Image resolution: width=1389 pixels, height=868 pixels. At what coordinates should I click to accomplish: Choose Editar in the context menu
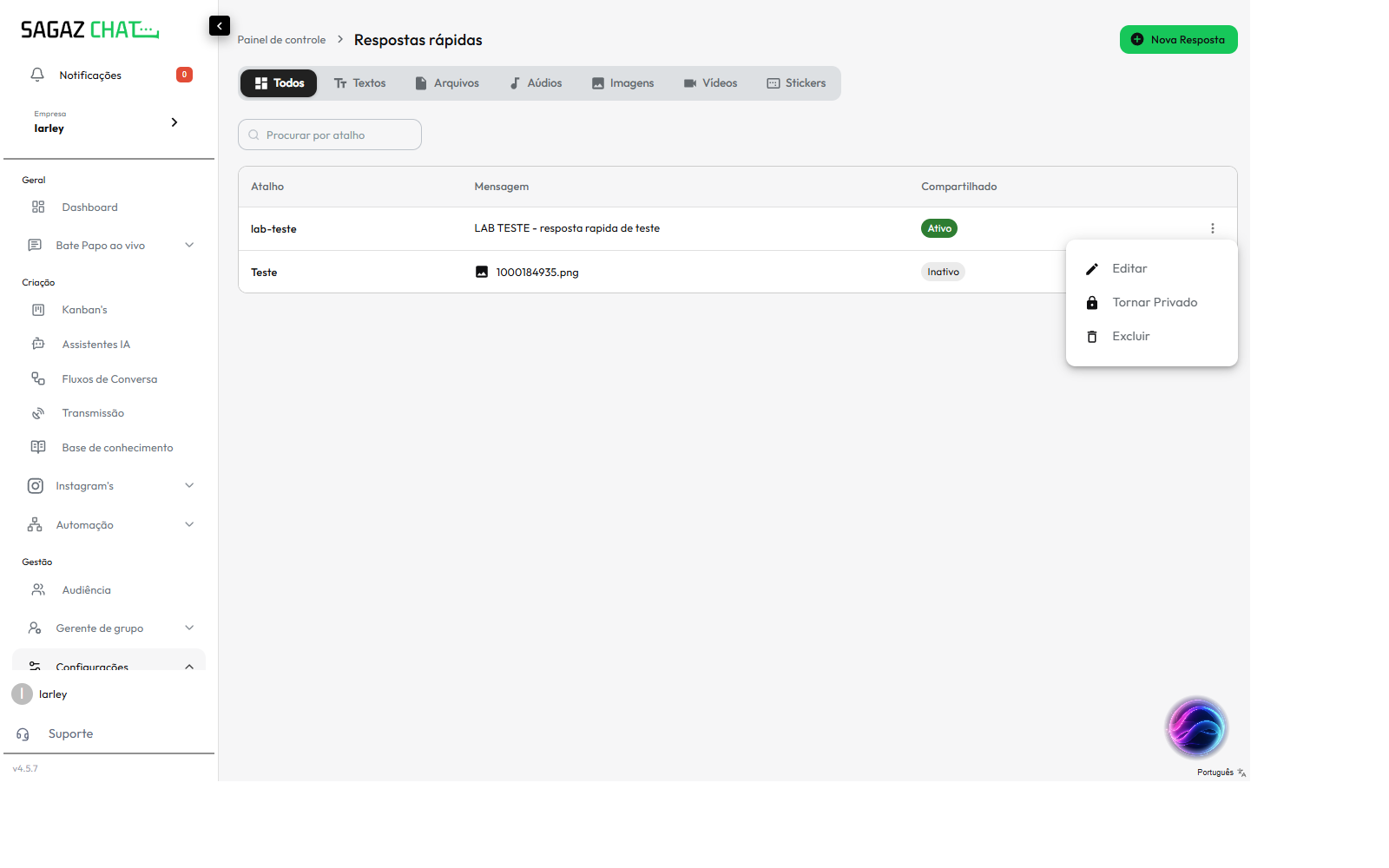click(1151, 269)
